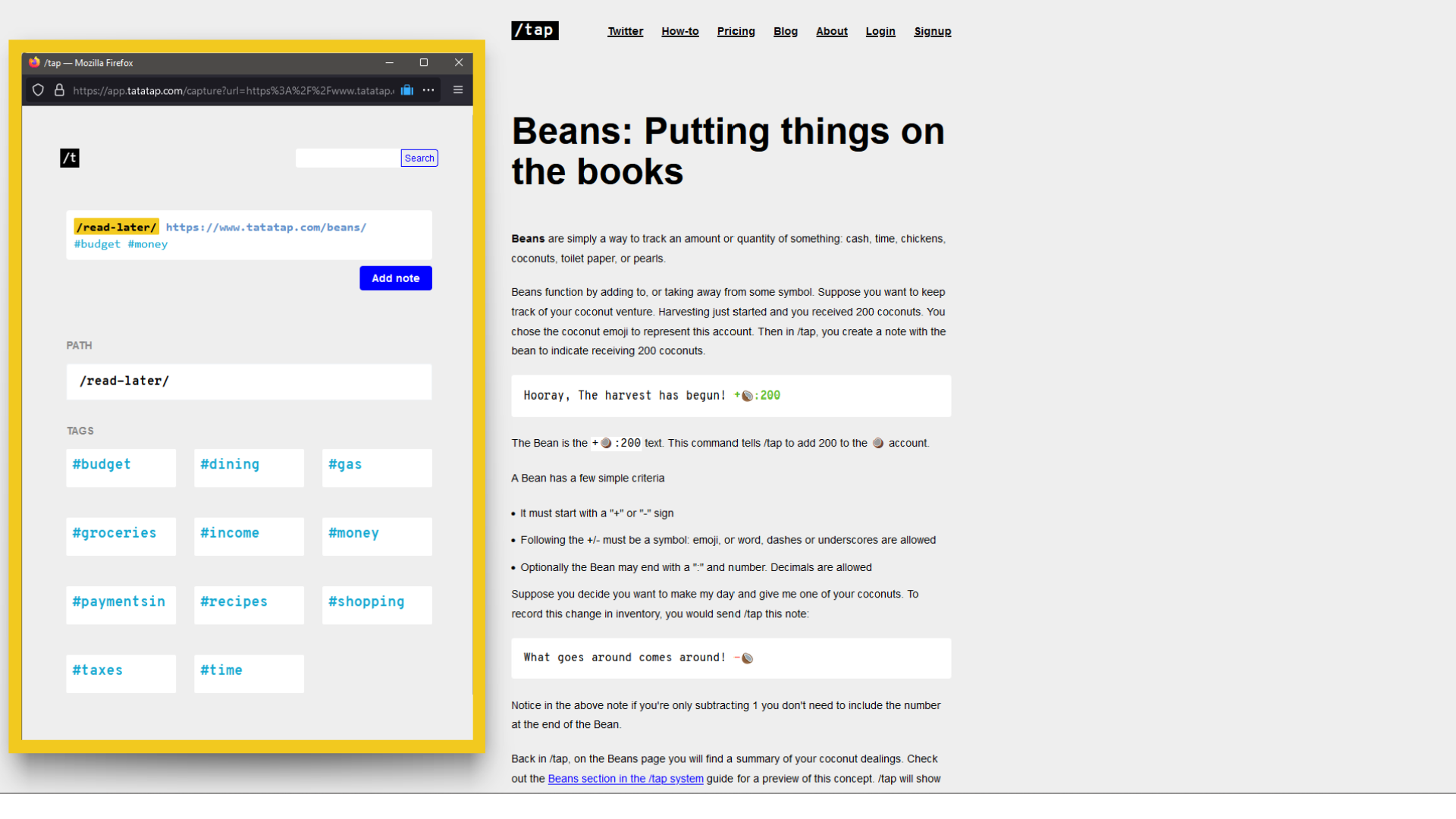
Task: Click the bold word 'Beans' starting the article
Action: (x=528, y=239)
